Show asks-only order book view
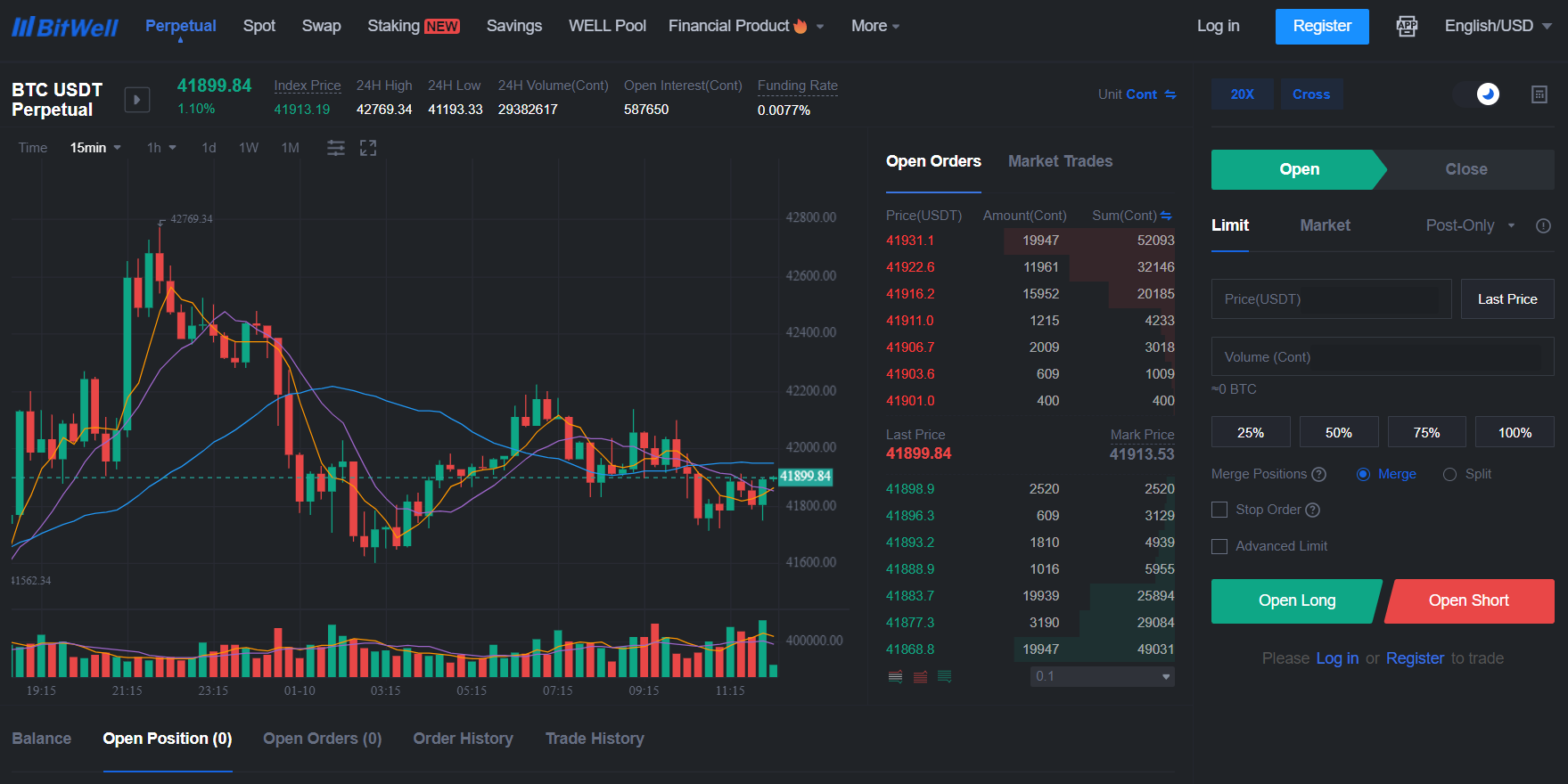Viewport: 1568px width, 784px height. [x=921, y=677]
